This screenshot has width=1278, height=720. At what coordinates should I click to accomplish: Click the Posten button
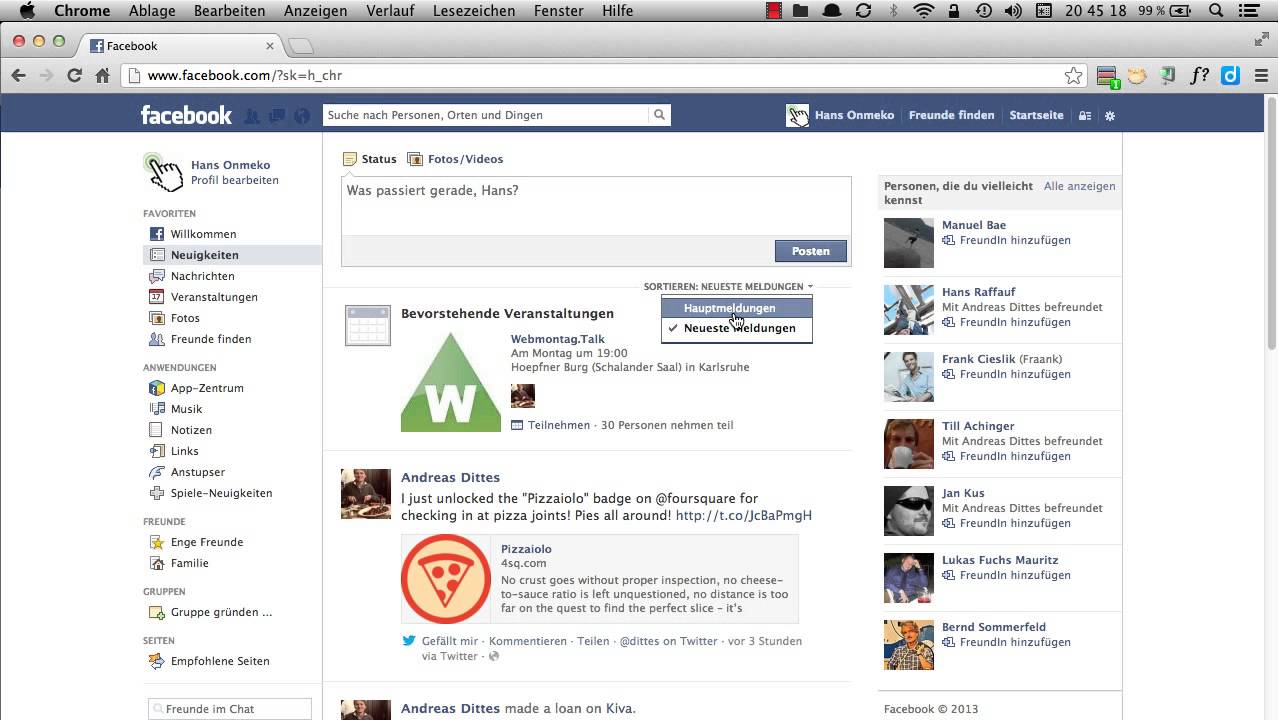pos(811,251)
